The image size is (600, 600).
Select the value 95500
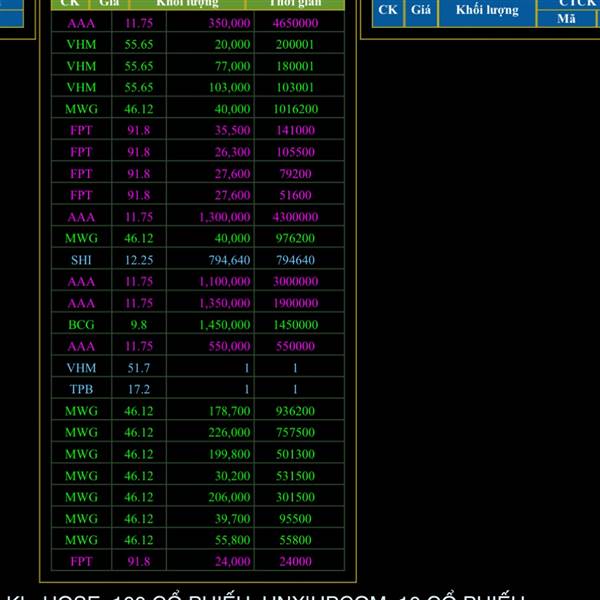coord(295,519)
